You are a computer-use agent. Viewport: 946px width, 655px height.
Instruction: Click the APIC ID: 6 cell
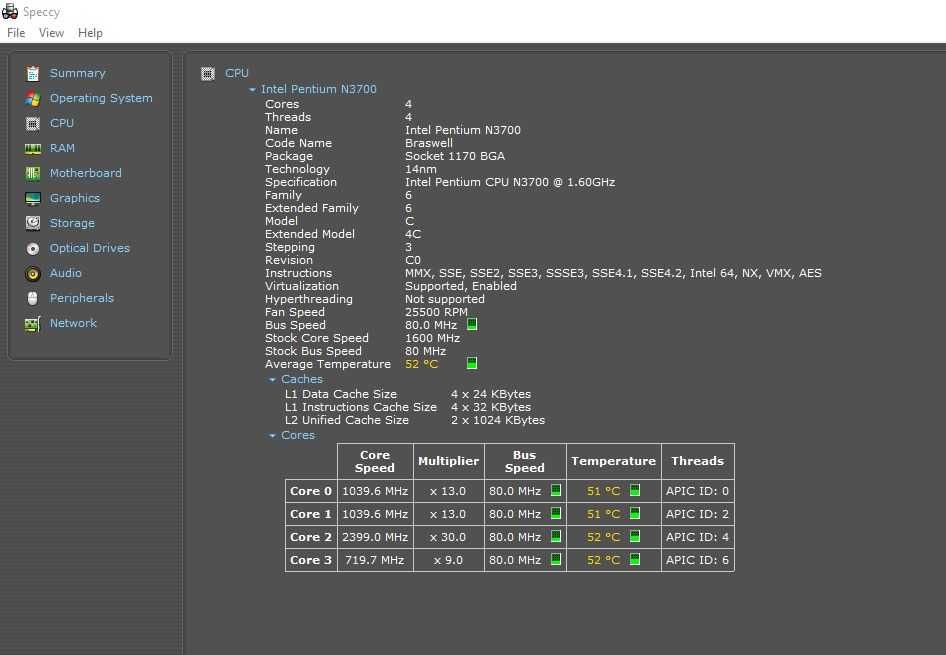pos(697,560)
